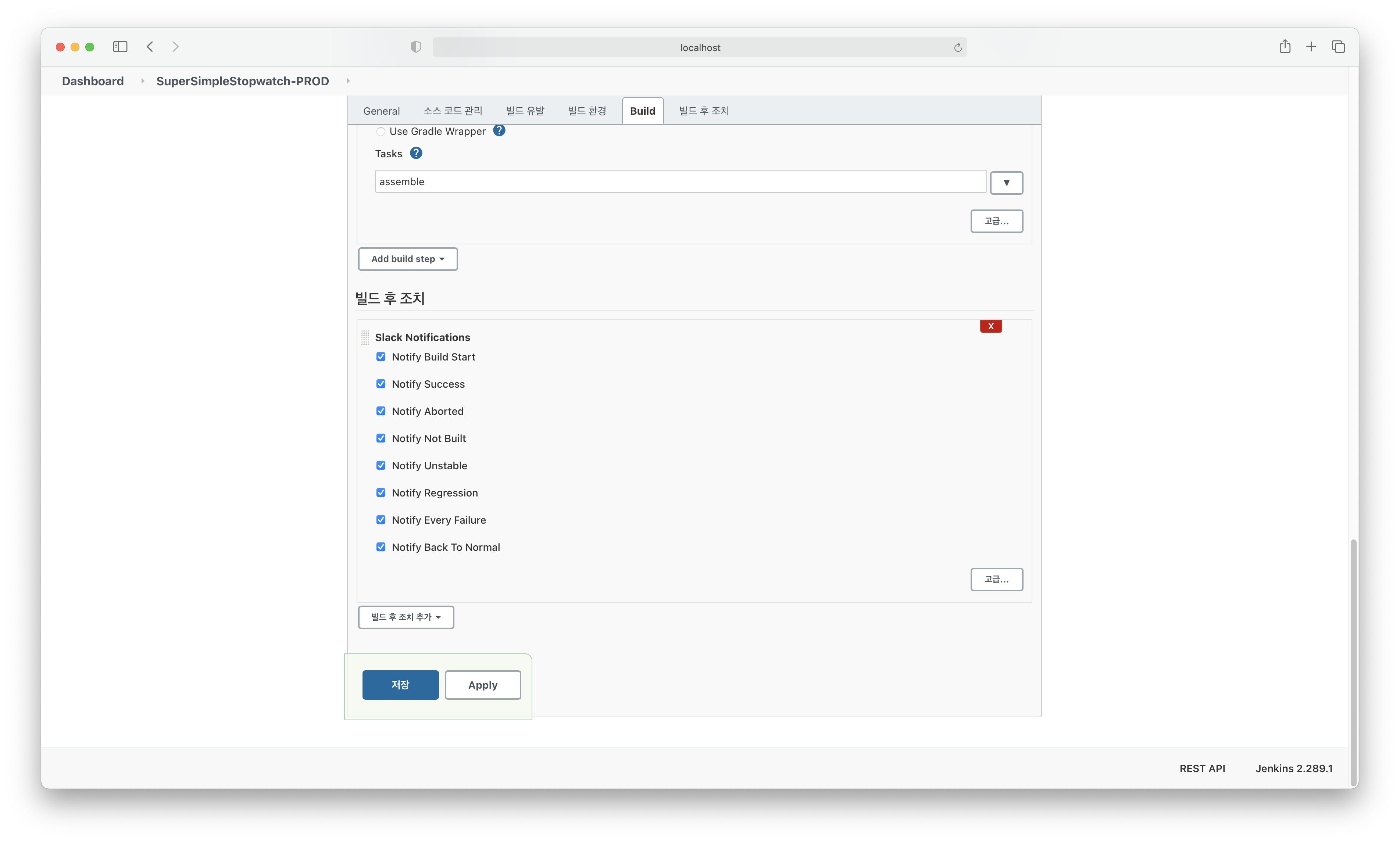Uncheck Notify Build Start

381,357
